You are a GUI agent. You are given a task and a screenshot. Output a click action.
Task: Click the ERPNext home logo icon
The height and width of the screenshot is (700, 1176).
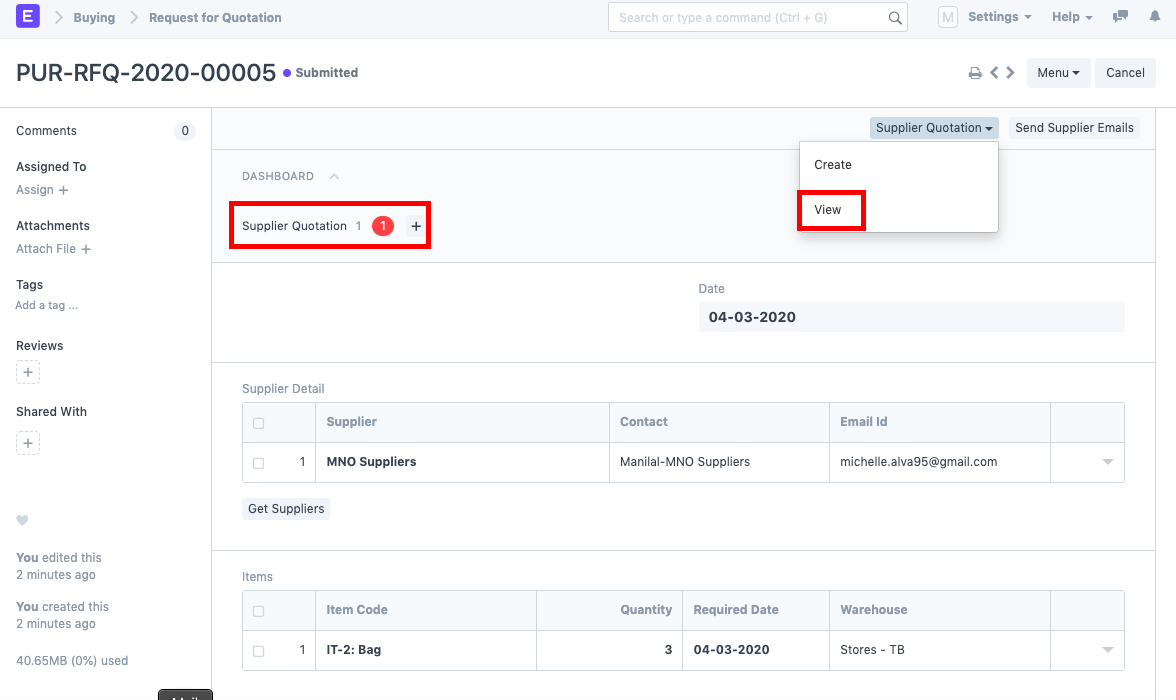pyautogui.click(x=28, y=17)
